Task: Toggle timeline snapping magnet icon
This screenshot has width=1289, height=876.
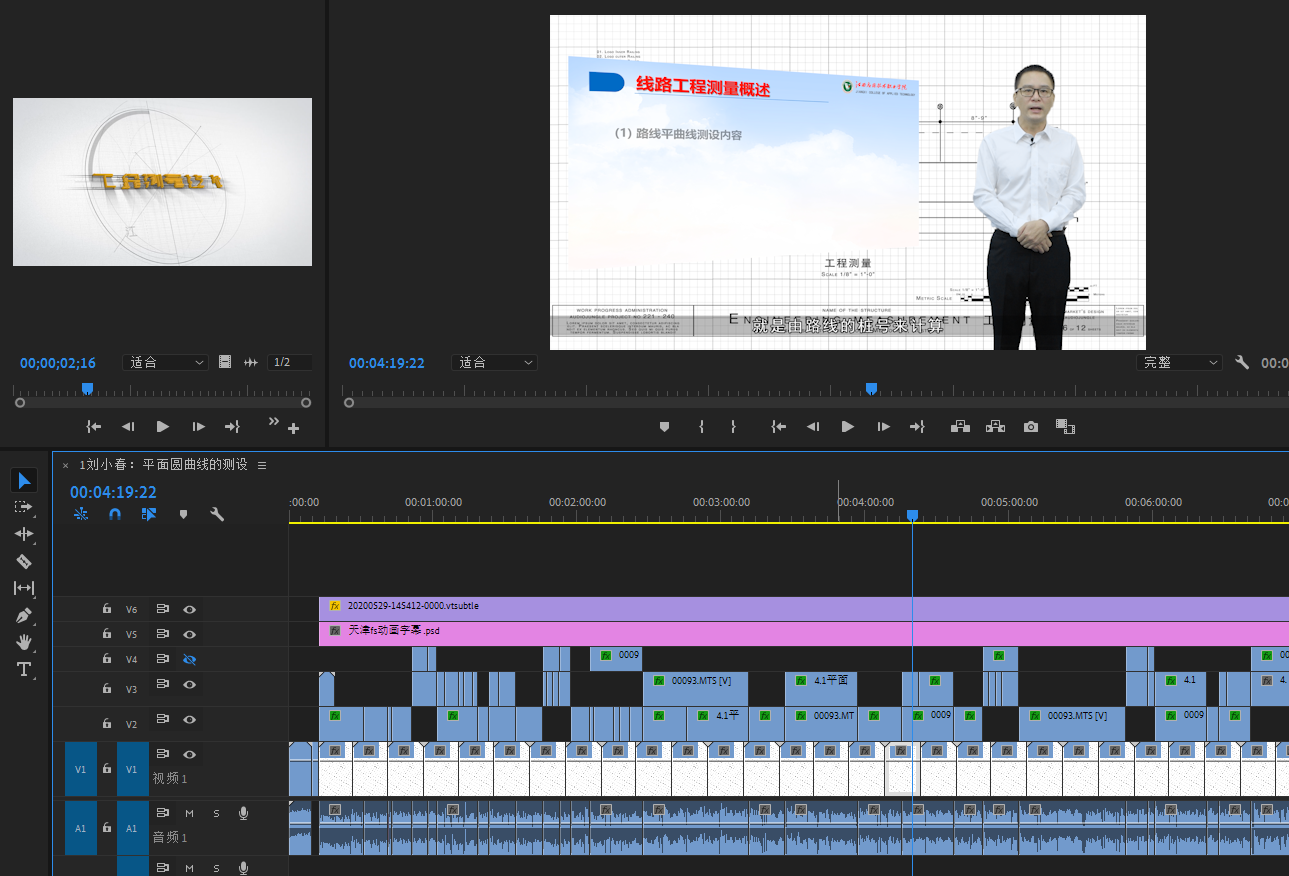Action: [x=115, y=514]
